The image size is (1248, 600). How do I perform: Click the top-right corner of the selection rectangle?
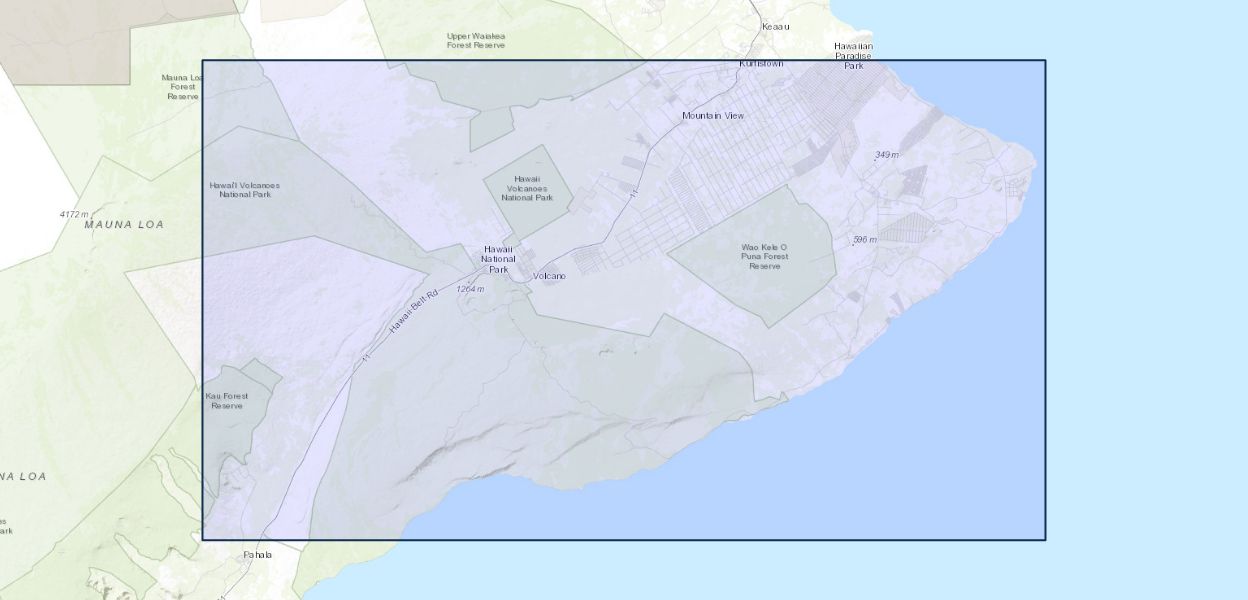pos(1045,61)
